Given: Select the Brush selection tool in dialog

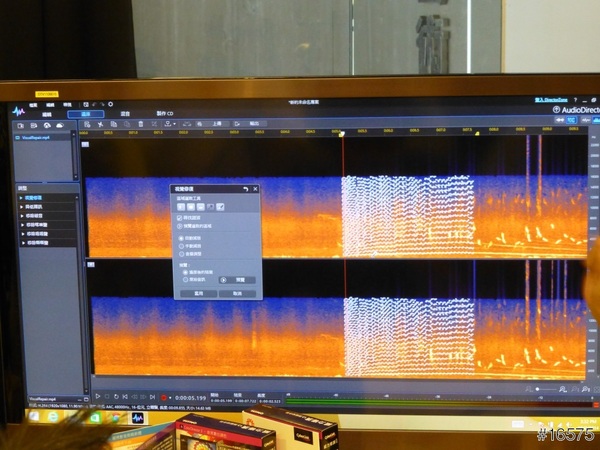Looking at the screenshot, I should point(220,207).
